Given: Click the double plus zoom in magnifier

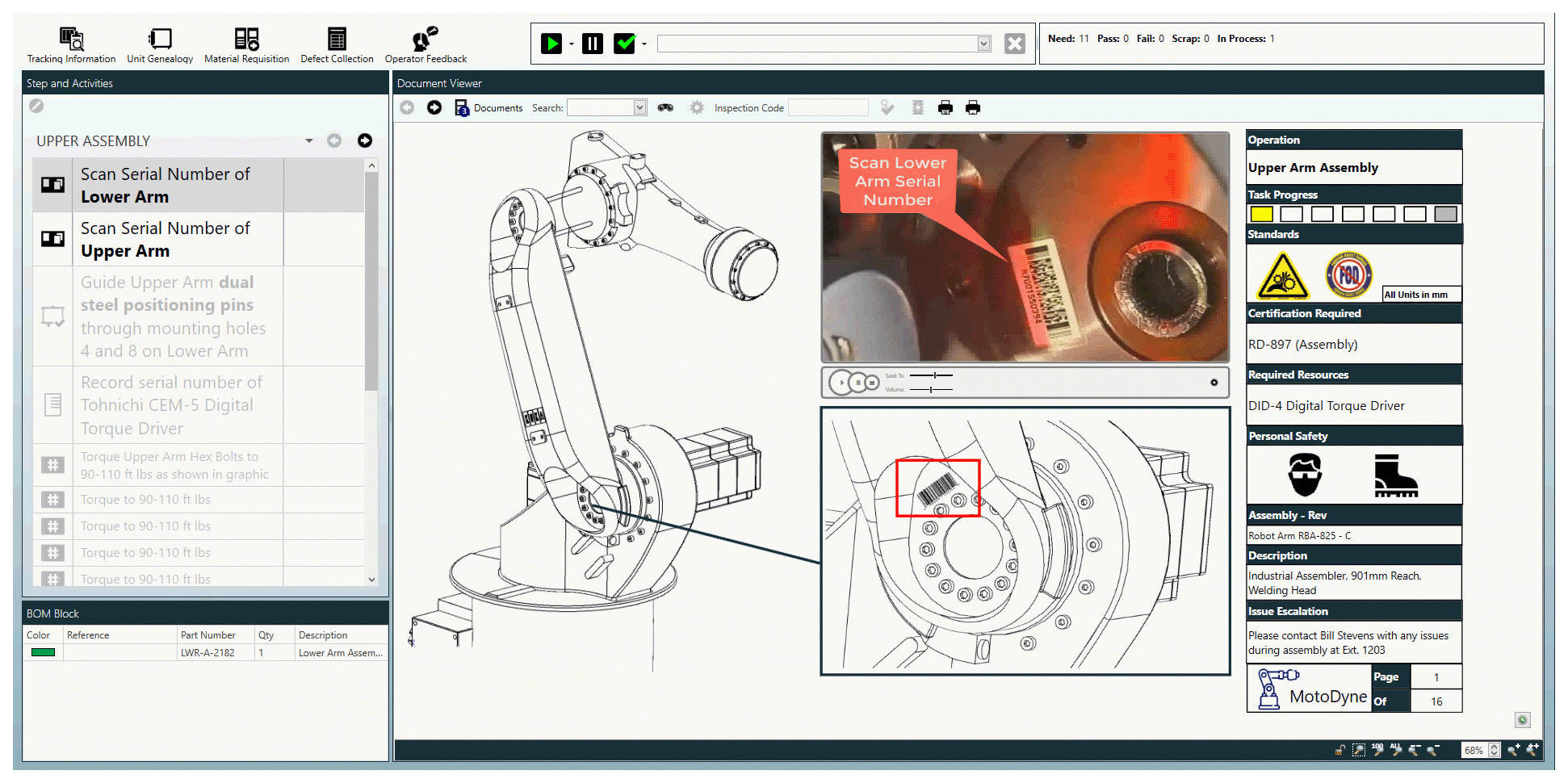Looking at the screenshot, I should pyautogui.click(x=1532, y=750).
